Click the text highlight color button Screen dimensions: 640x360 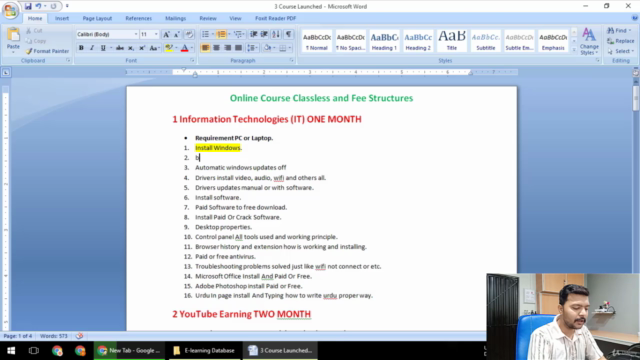[x=169, y=48]
